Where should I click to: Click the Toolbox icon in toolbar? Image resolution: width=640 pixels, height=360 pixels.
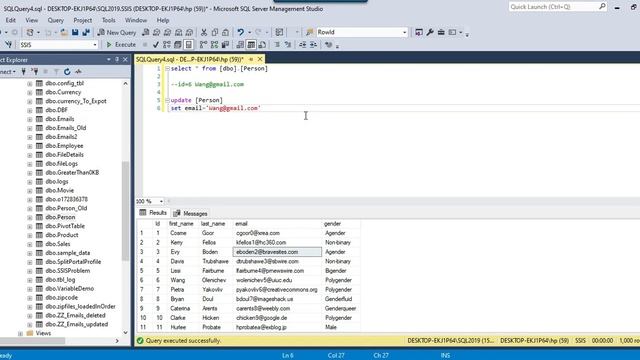pos(441,32)
